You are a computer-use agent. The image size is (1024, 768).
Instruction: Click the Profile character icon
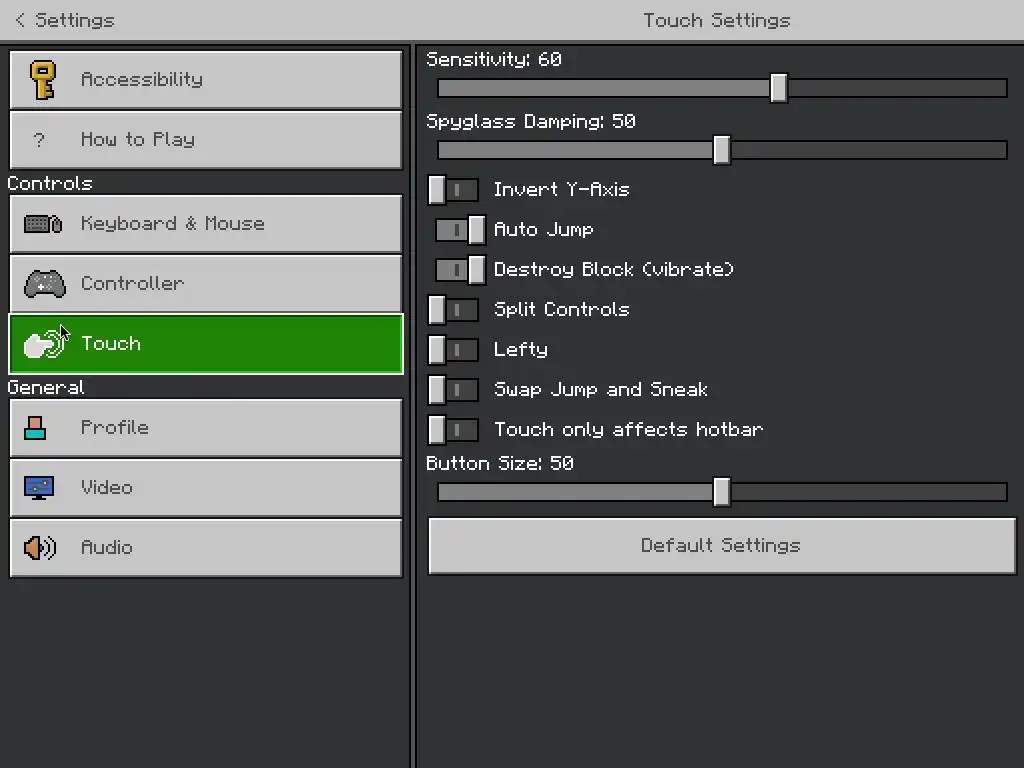(36, 428)
